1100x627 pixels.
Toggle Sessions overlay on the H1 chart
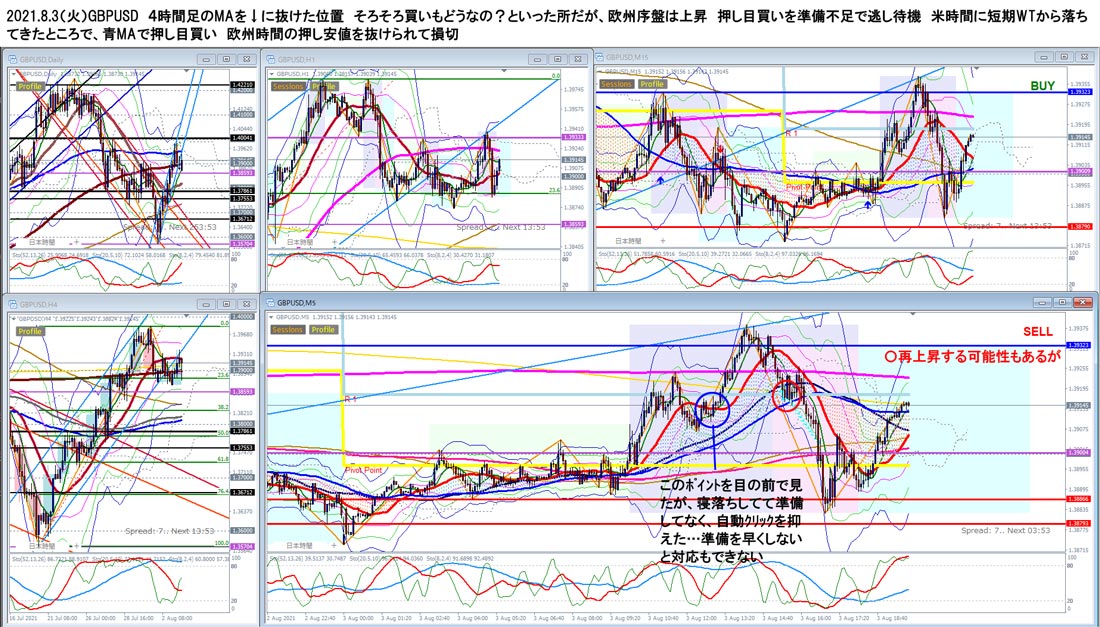(289, 86)
